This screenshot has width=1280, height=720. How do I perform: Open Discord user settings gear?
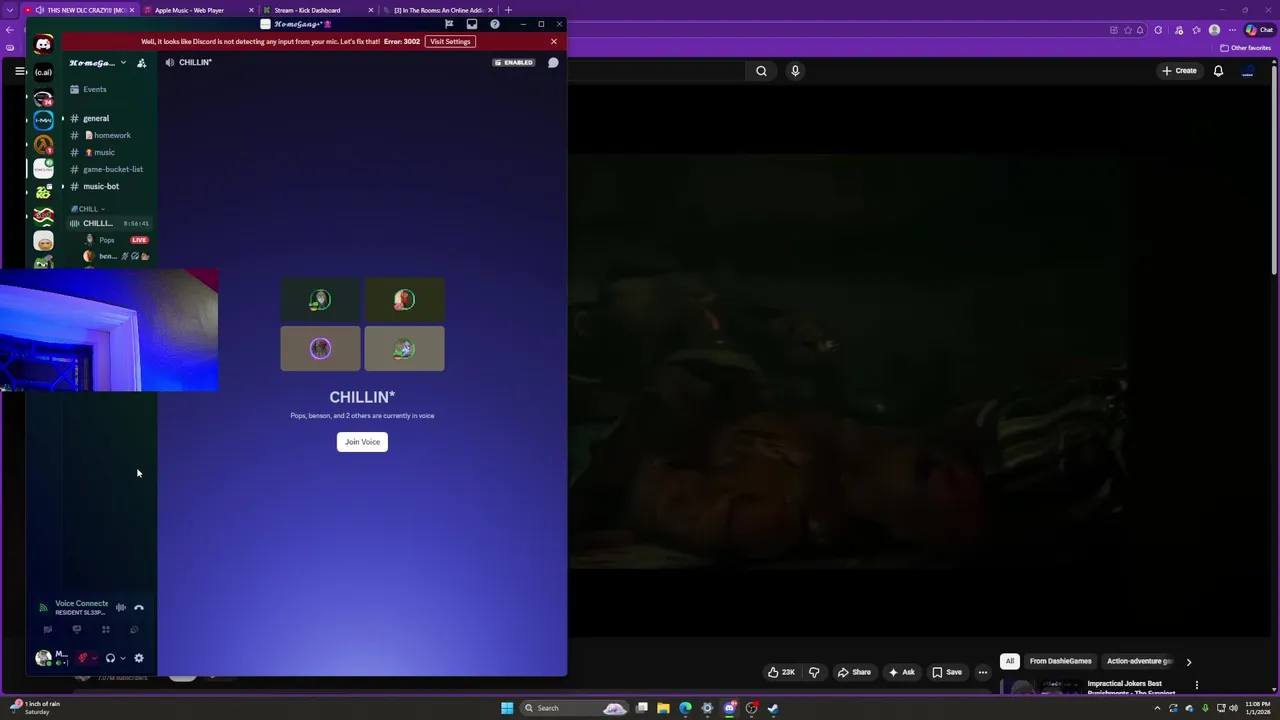139,658
